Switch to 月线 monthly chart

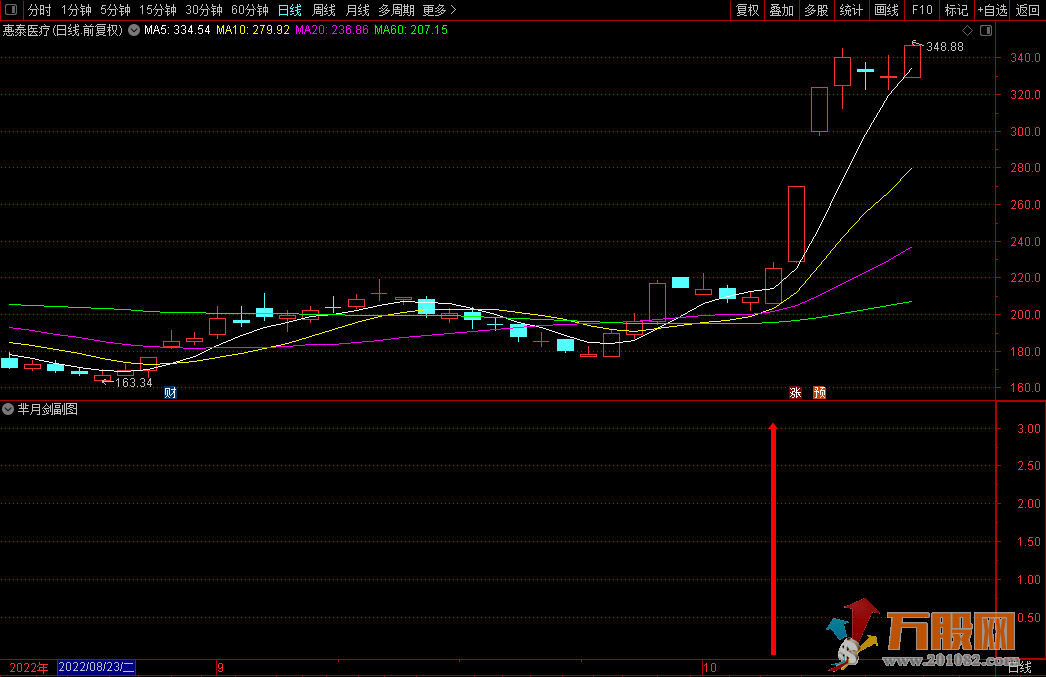(x=358, y=10)
